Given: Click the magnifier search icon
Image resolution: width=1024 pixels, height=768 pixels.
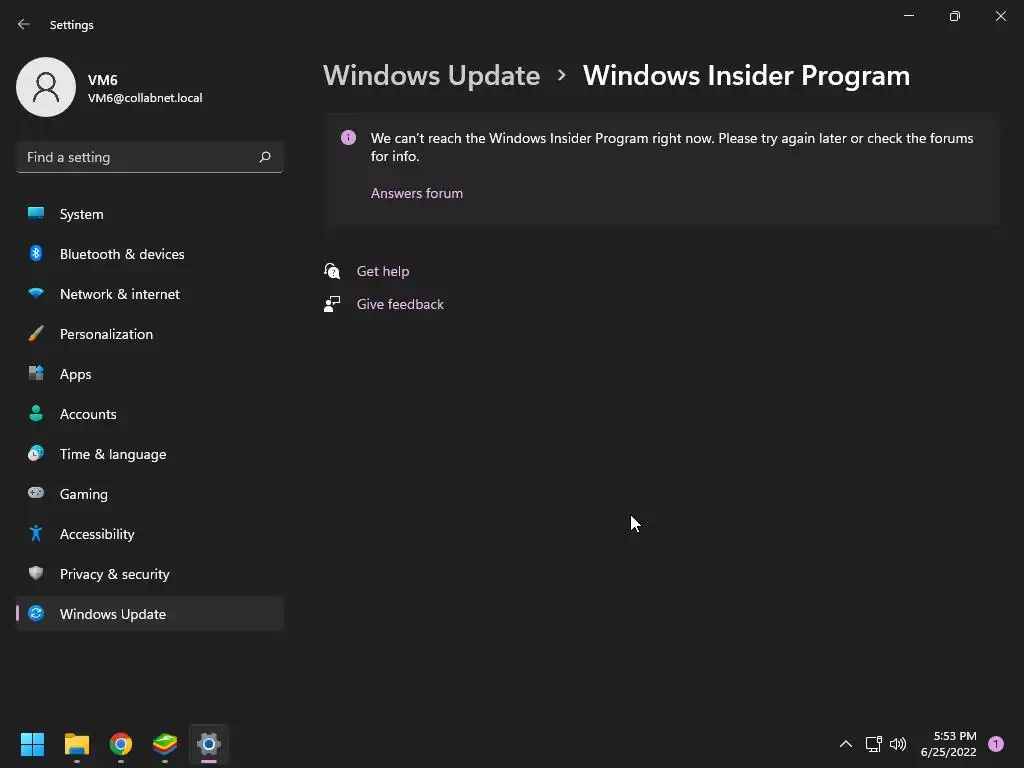Looking at the screenshot, I should [264, 157].
